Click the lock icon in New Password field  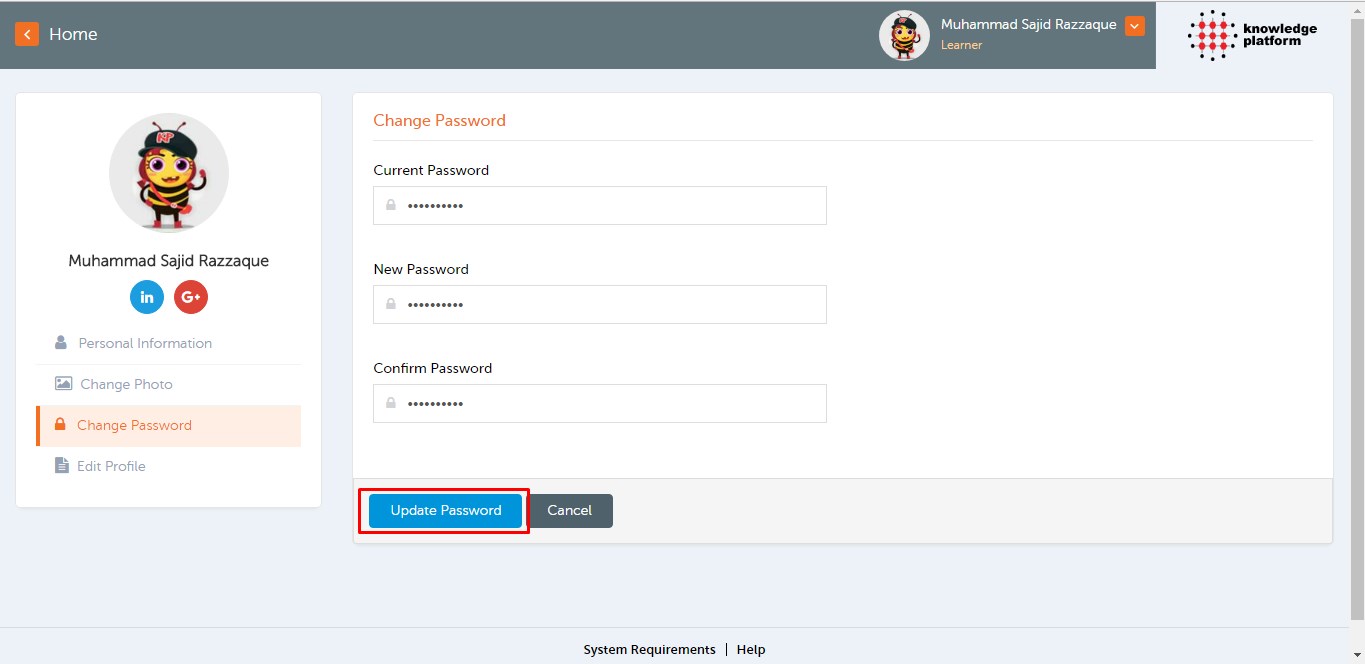pos(391,304)
